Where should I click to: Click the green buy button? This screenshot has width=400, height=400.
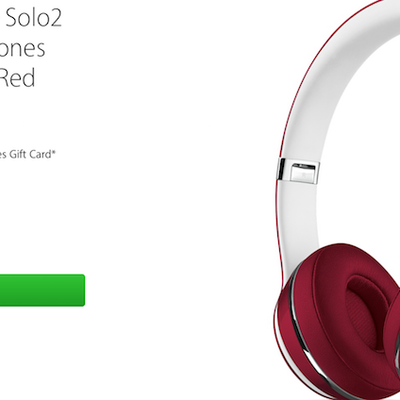coord(42,290)
